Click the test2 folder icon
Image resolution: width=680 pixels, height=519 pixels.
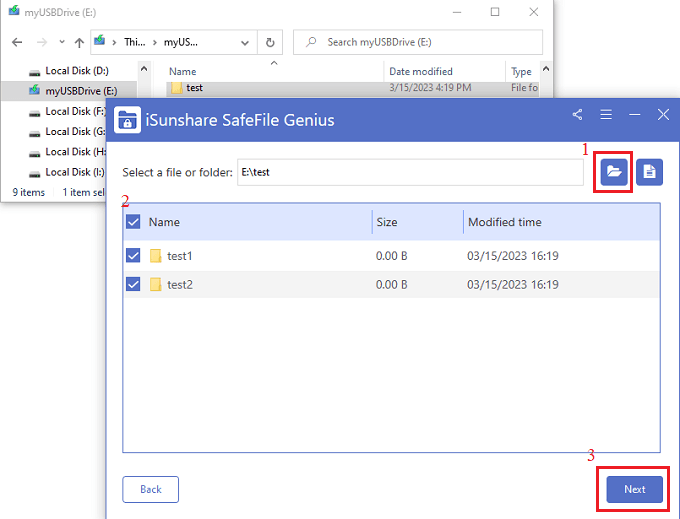[155, 284]
